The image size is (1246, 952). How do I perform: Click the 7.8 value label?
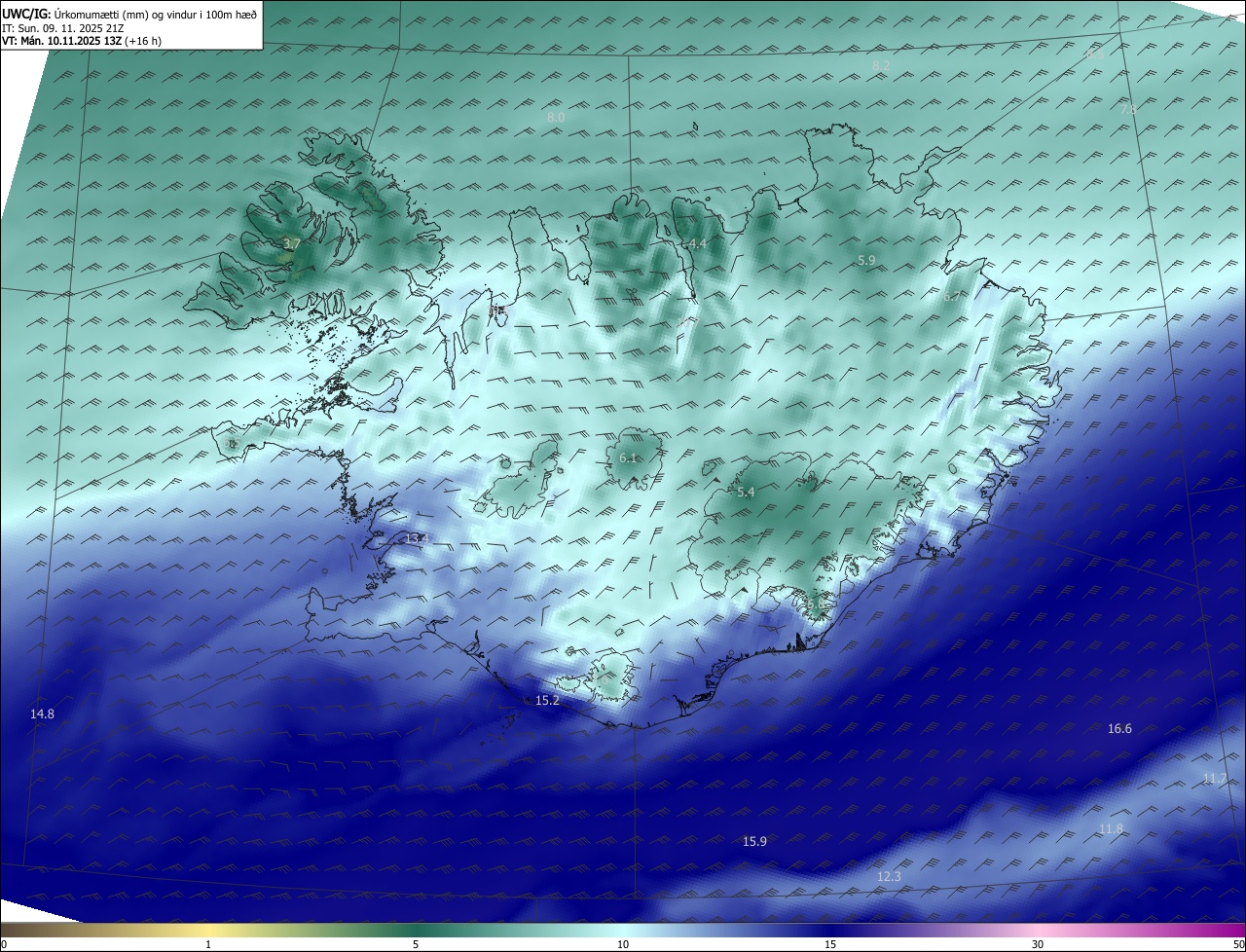point(1128,110)
